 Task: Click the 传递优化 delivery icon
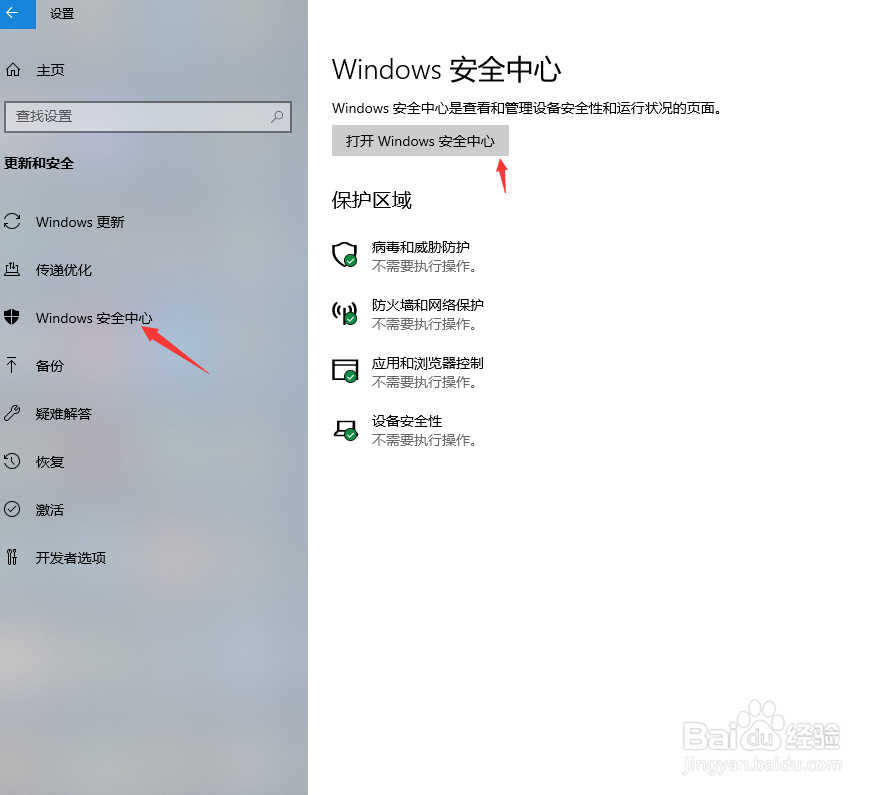tap(12, 269)
